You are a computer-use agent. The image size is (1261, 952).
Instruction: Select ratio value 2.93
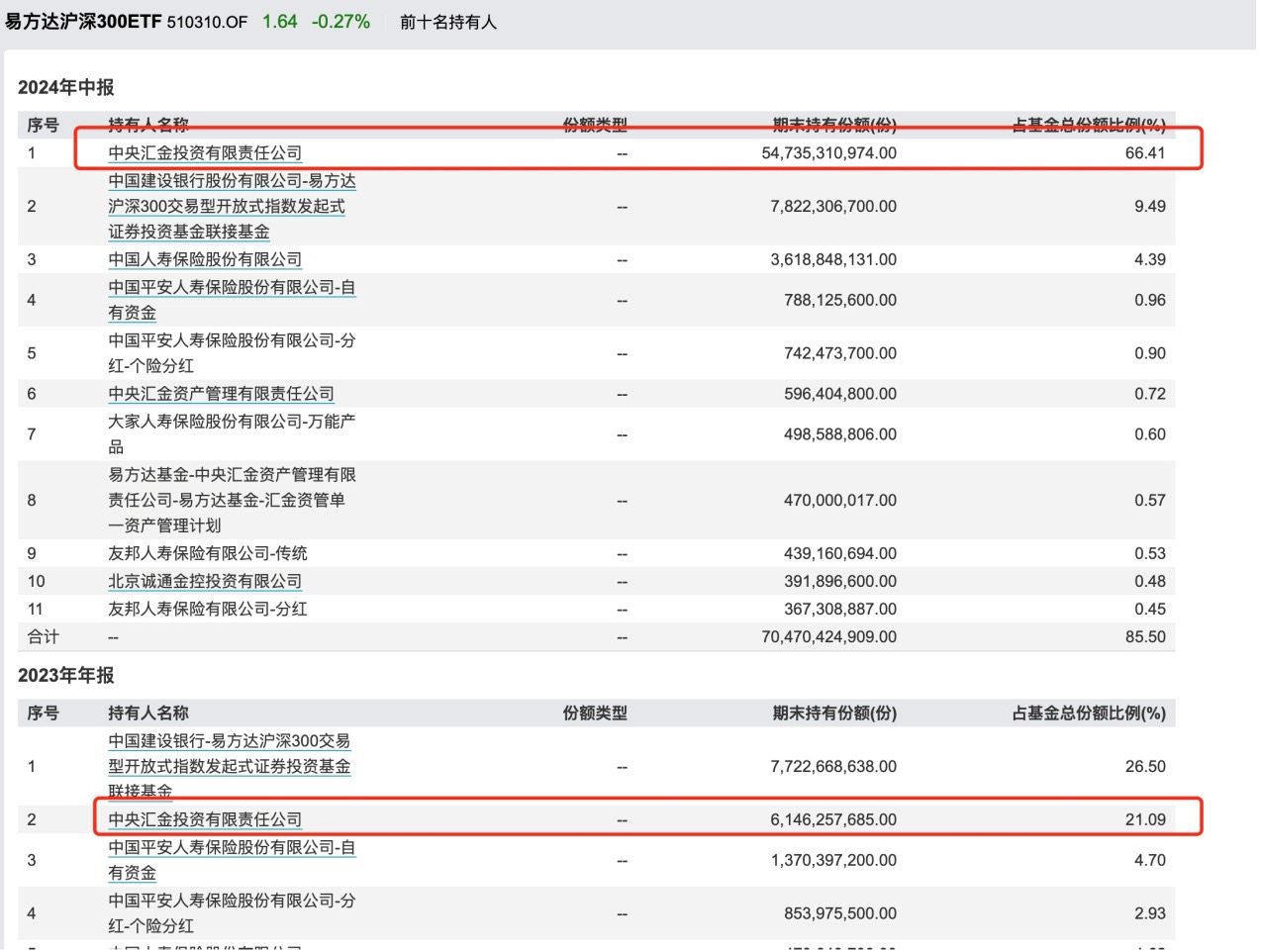tap(1150, 914)
